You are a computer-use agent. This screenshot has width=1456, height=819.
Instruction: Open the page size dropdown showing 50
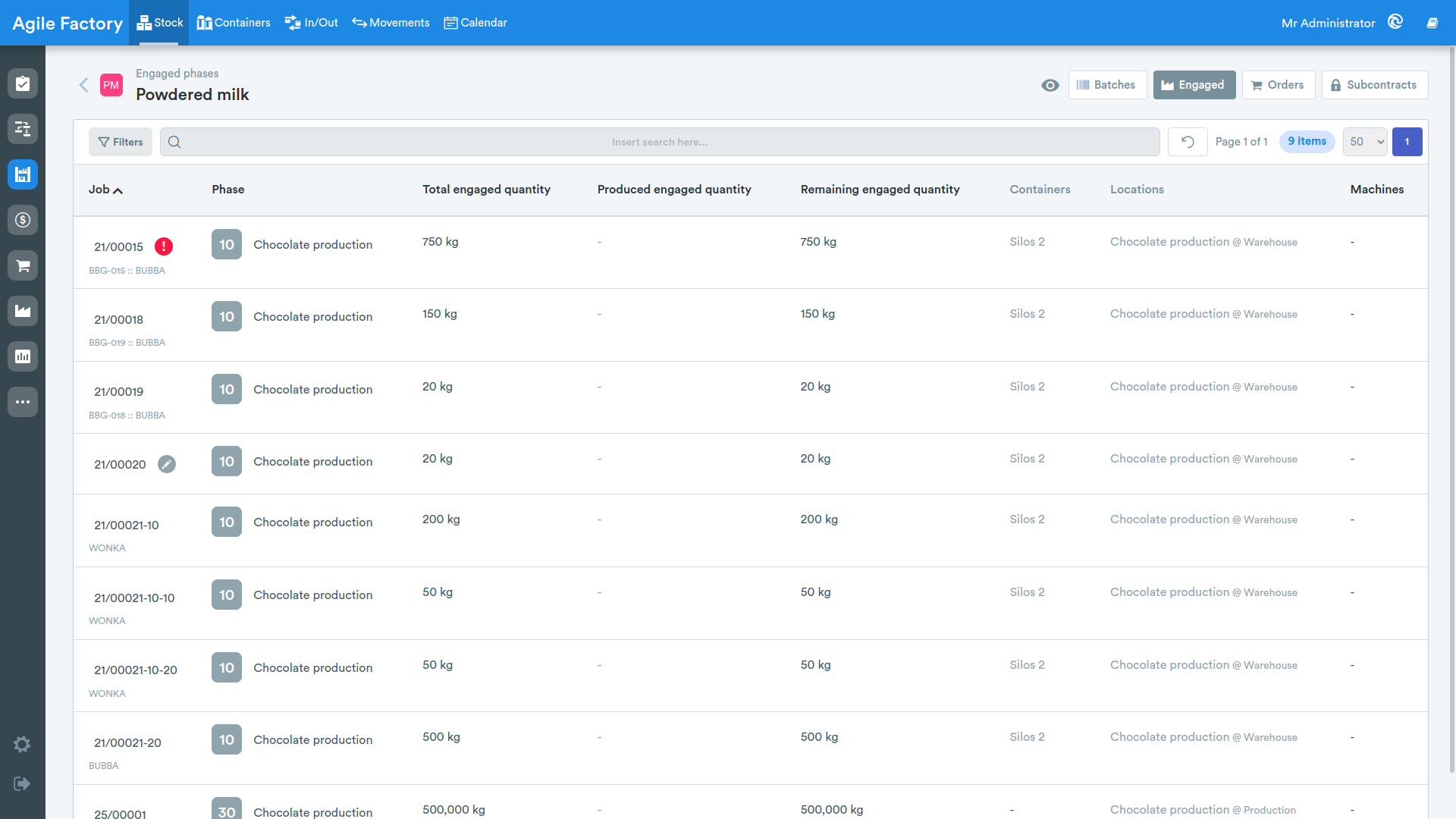(x=1365, y=142)
